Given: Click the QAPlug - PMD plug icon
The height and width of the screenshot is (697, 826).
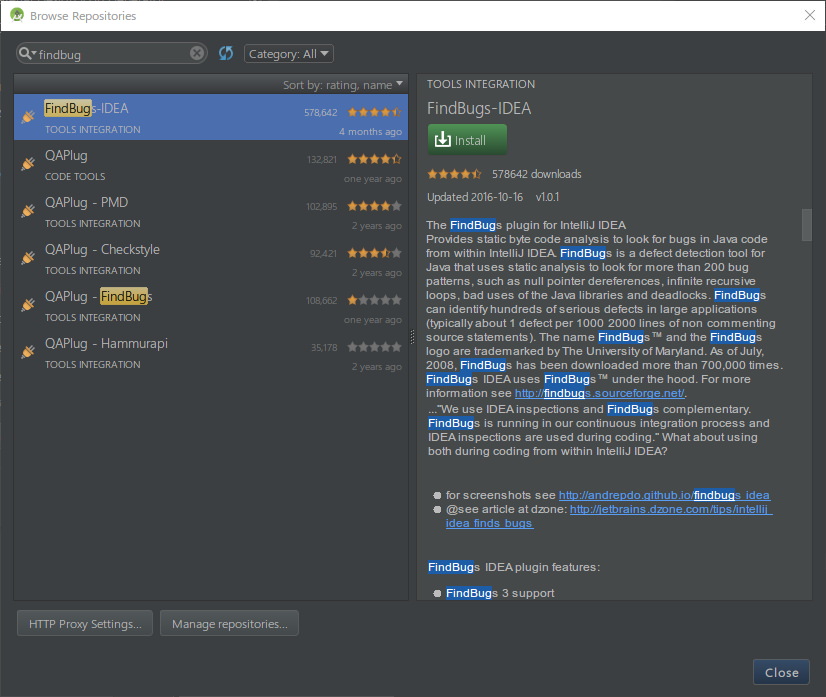Looking at the screenshot, I should coord(28,211).
